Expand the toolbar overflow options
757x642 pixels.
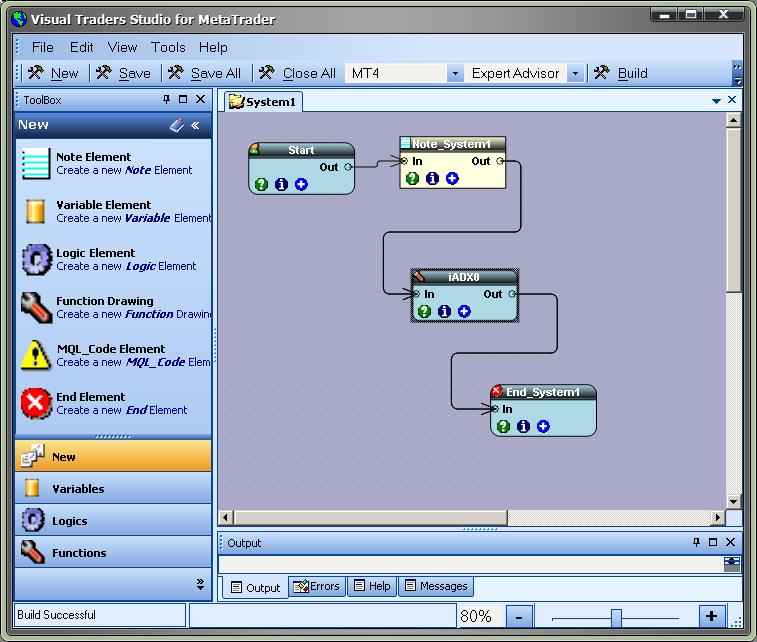(737, 73)
